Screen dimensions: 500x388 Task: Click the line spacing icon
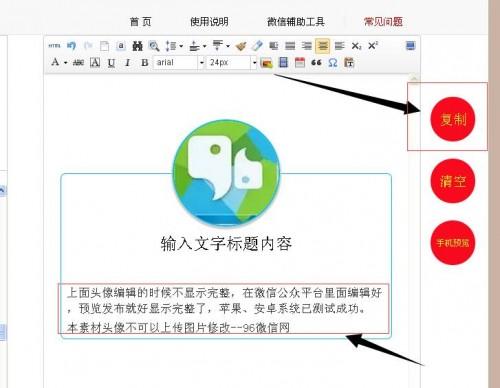pos(171,46)
